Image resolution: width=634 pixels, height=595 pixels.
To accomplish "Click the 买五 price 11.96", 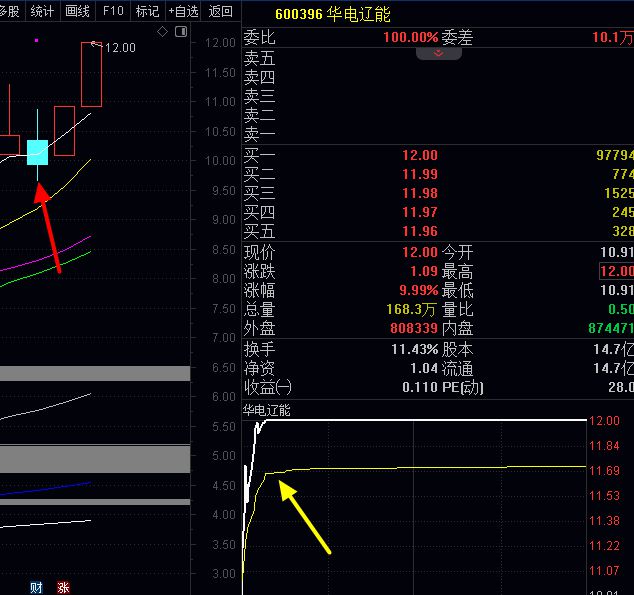I will (420, 231).
